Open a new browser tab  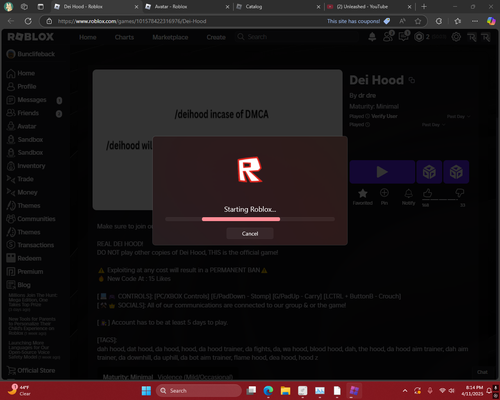pos(424,7)
